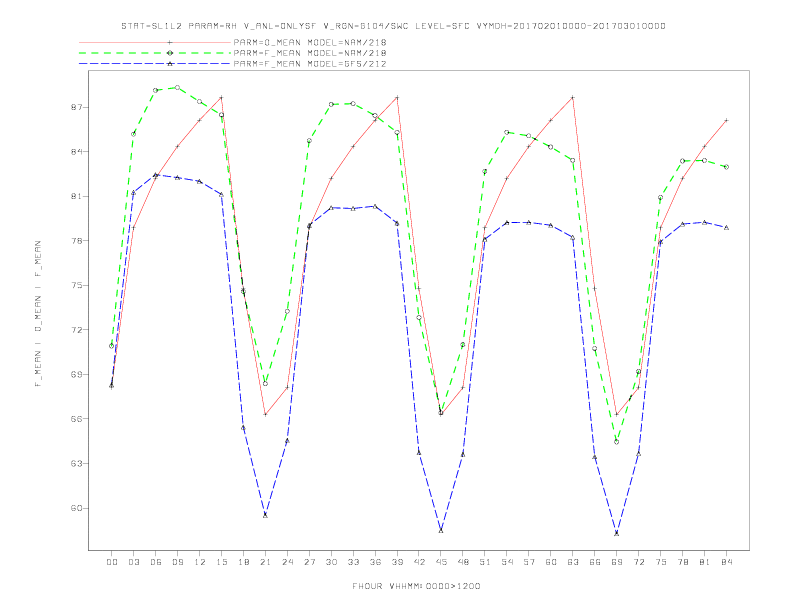Viewport: 792px width, 612px height.
Task: Click the chart title beginning STAT=SL1L2 PARAM=RH
Action: [x=393, y=26]
